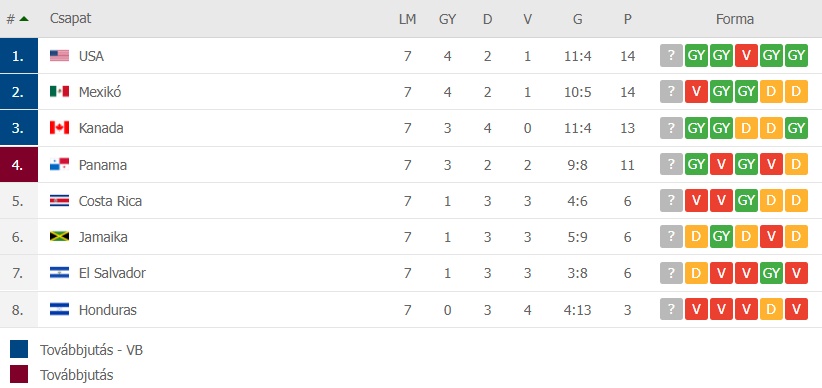
Task: Click the Jamaika flag icon
Action: tap(59, 237)
